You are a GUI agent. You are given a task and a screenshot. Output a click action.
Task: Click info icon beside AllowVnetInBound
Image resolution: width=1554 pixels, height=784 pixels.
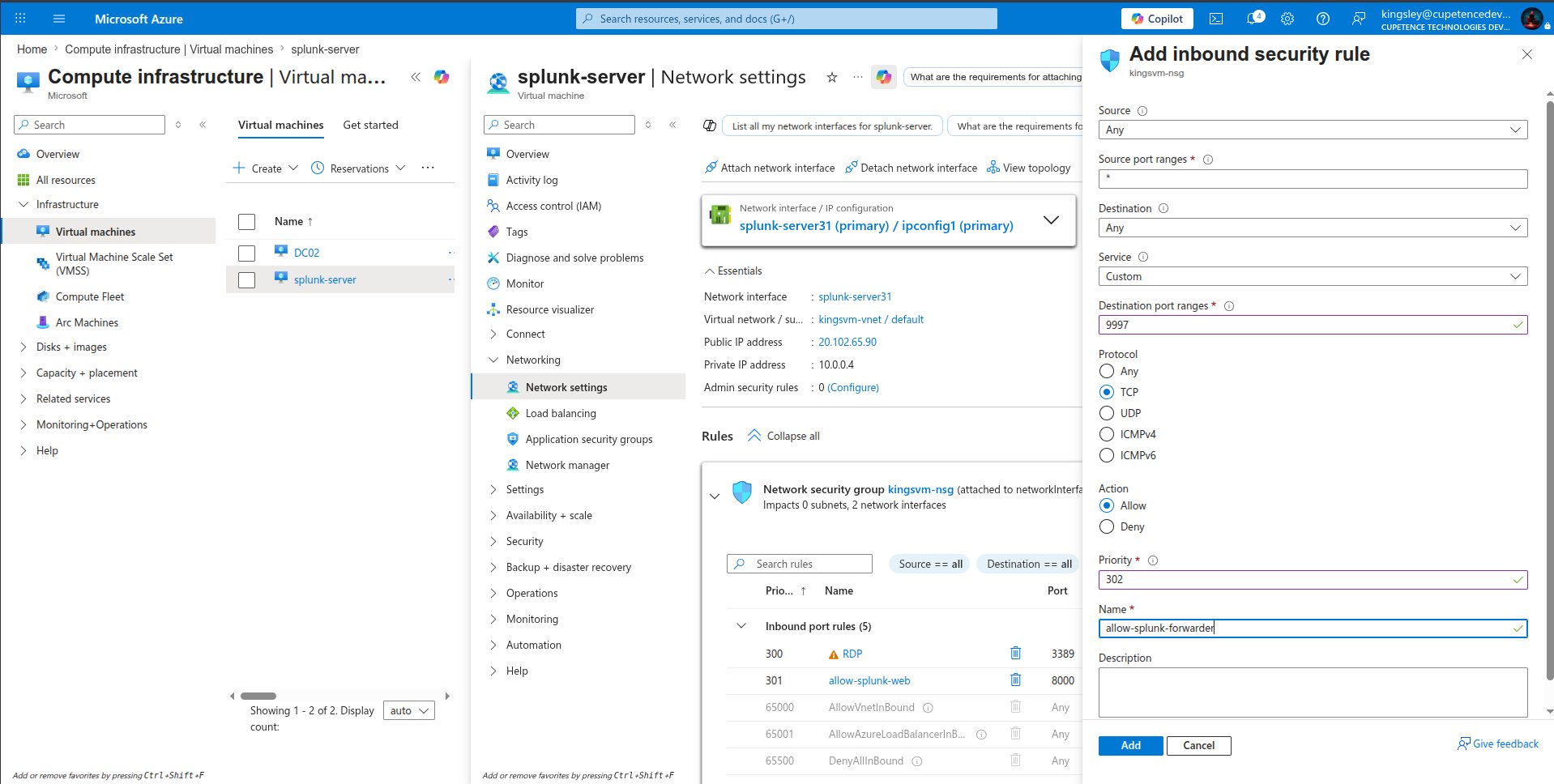click(929, 707)
